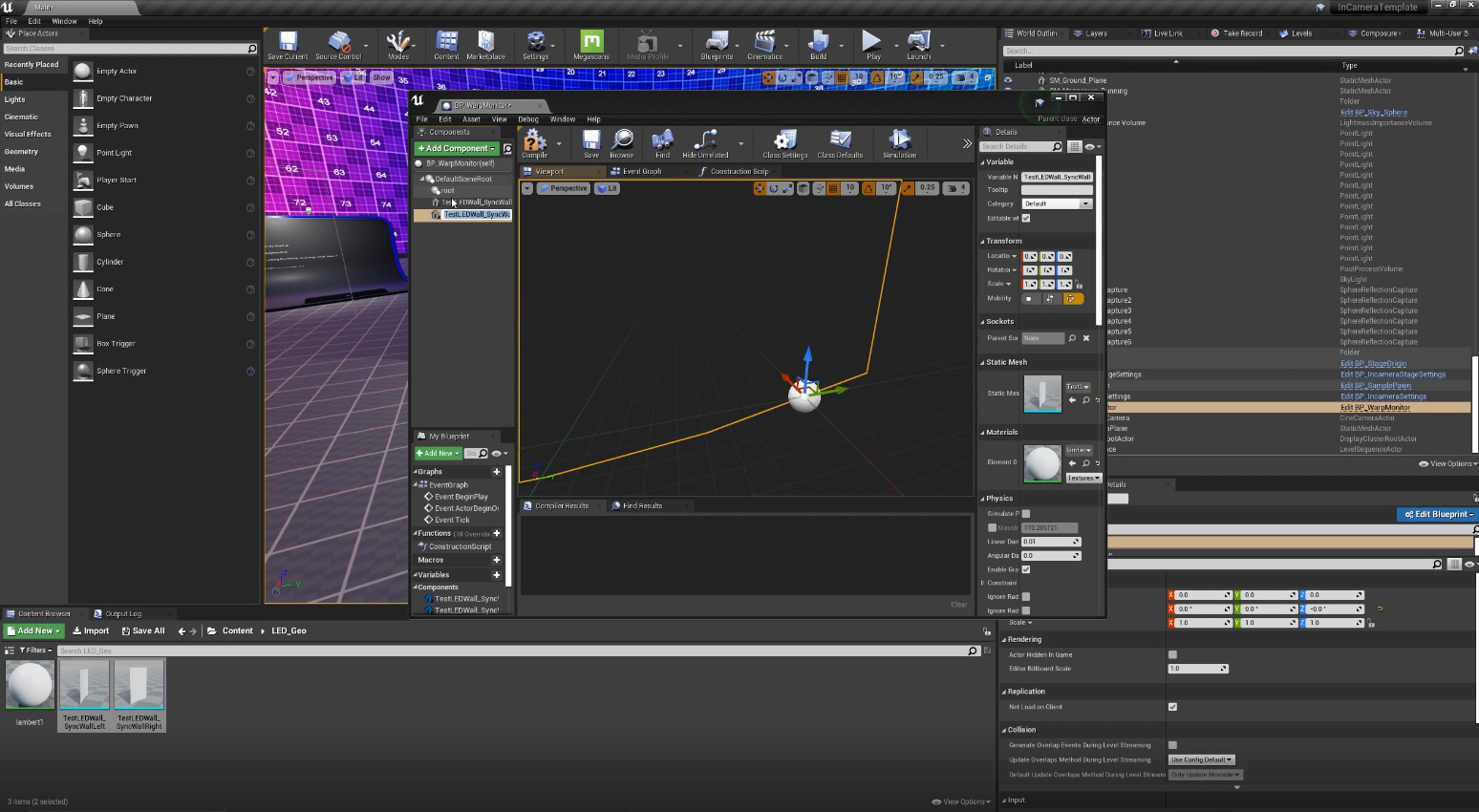Click the Build toolbar icon
This screenshot has width=1479, height=812.
[x=818, y=43]
